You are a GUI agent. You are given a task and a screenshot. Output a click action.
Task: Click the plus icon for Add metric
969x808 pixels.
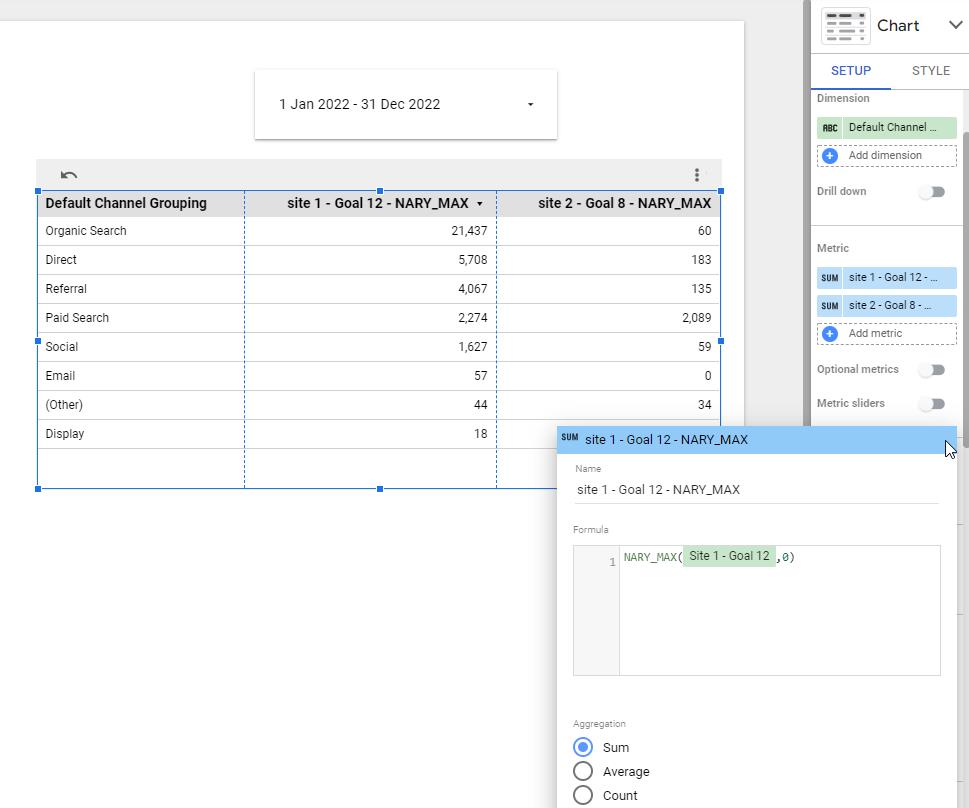830,334
